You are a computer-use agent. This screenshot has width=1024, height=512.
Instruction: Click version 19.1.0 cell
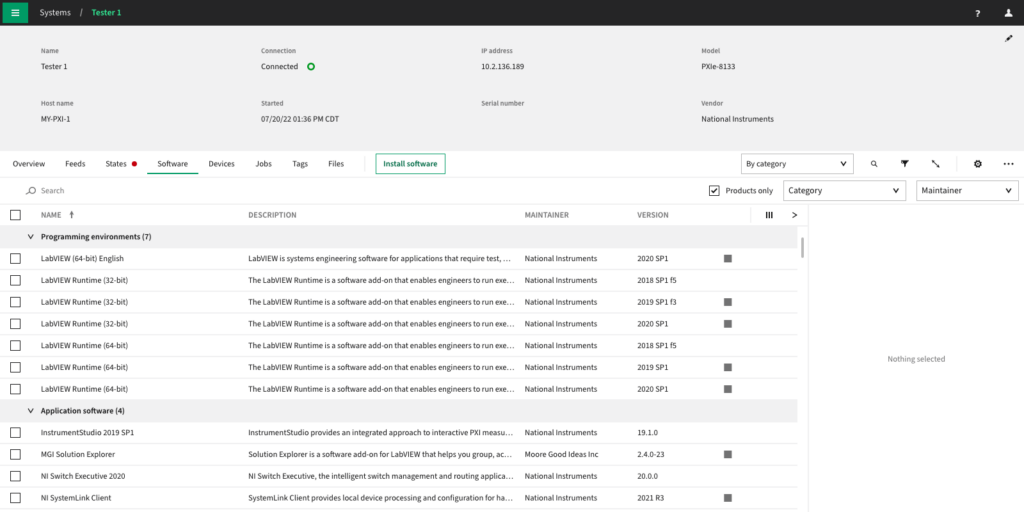click(x=648, y=432)
